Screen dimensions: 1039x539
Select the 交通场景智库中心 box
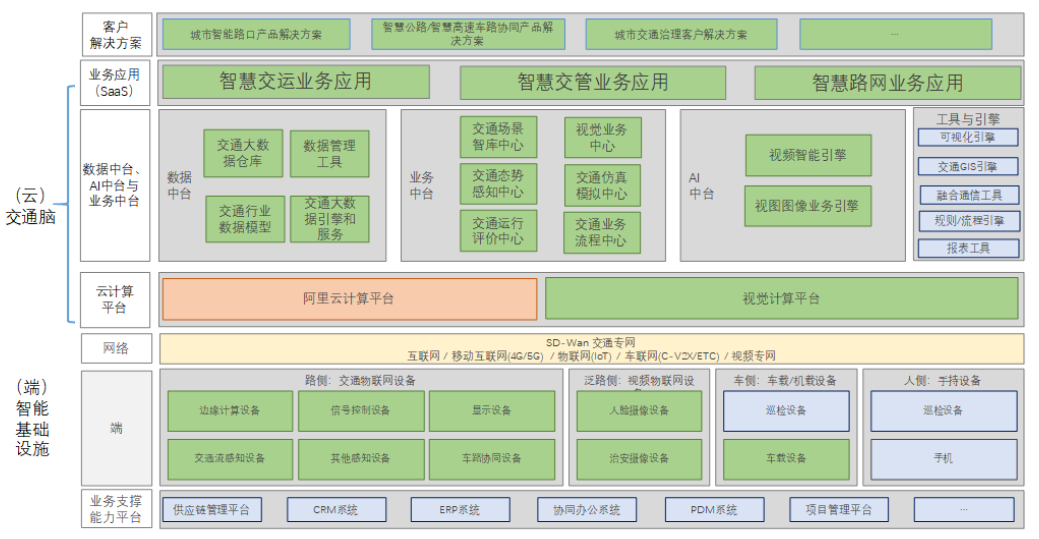pyautogui.click(x=498, y=137)
